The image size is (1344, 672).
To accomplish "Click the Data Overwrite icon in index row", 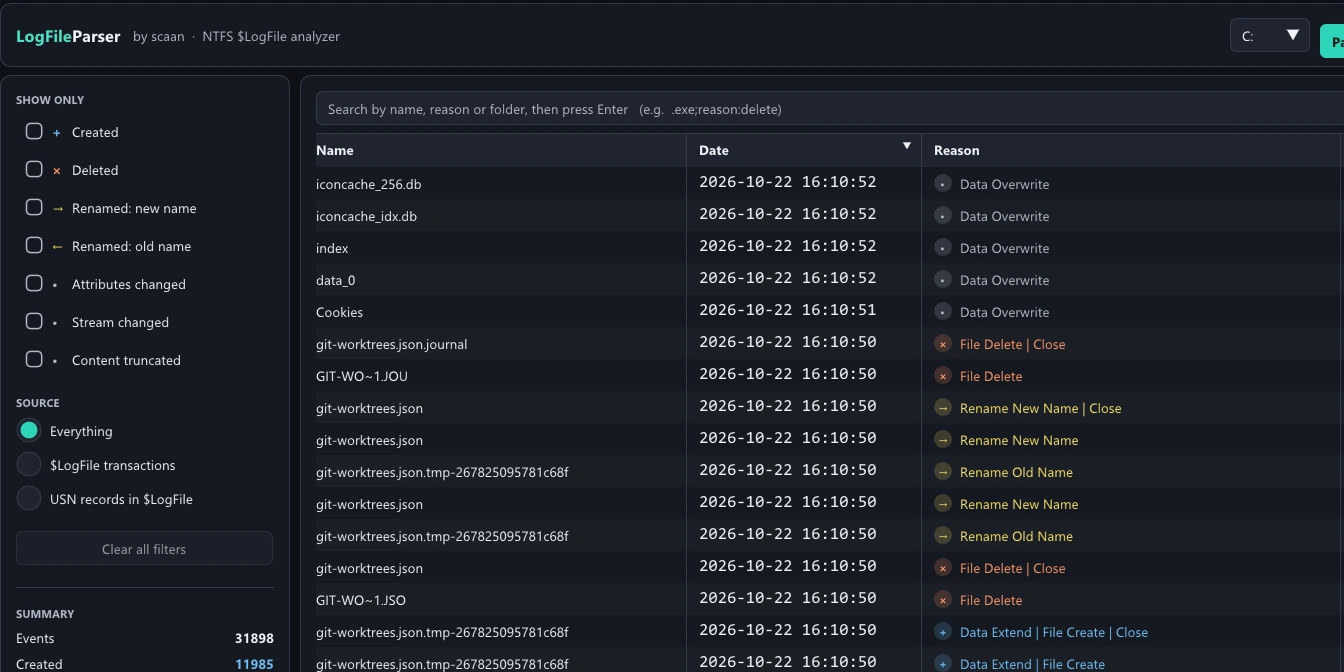I will (942, 248).
